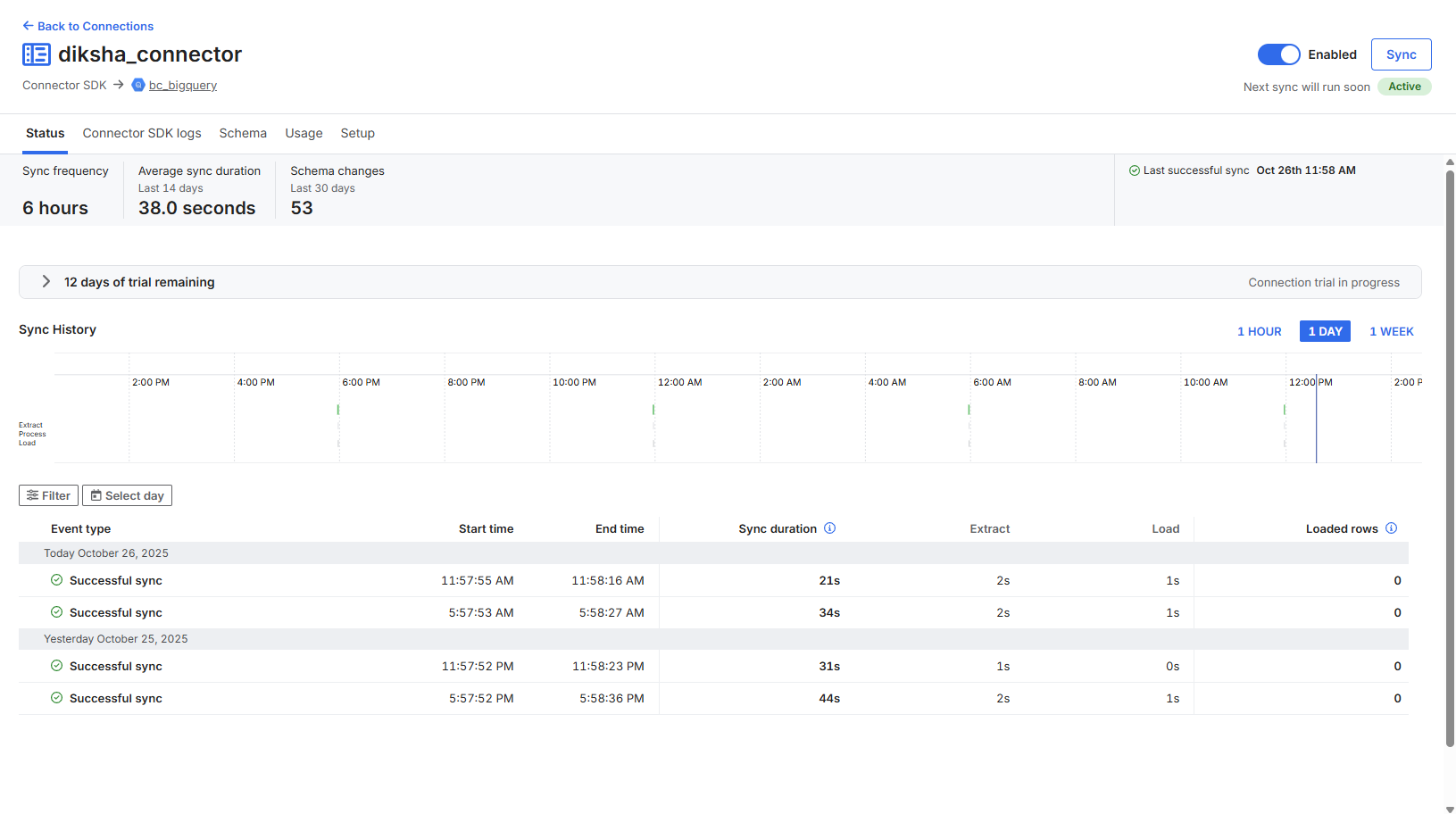Viewport: 1456px width, 814px height.
Task: Click the info icon next to Sync duration
Action: click(830, 528)
